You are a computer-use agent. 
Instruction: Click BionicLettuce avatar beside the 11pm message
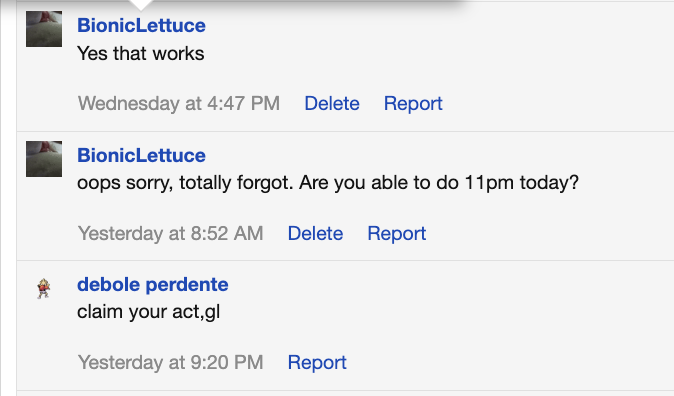(x=44, y=159)
